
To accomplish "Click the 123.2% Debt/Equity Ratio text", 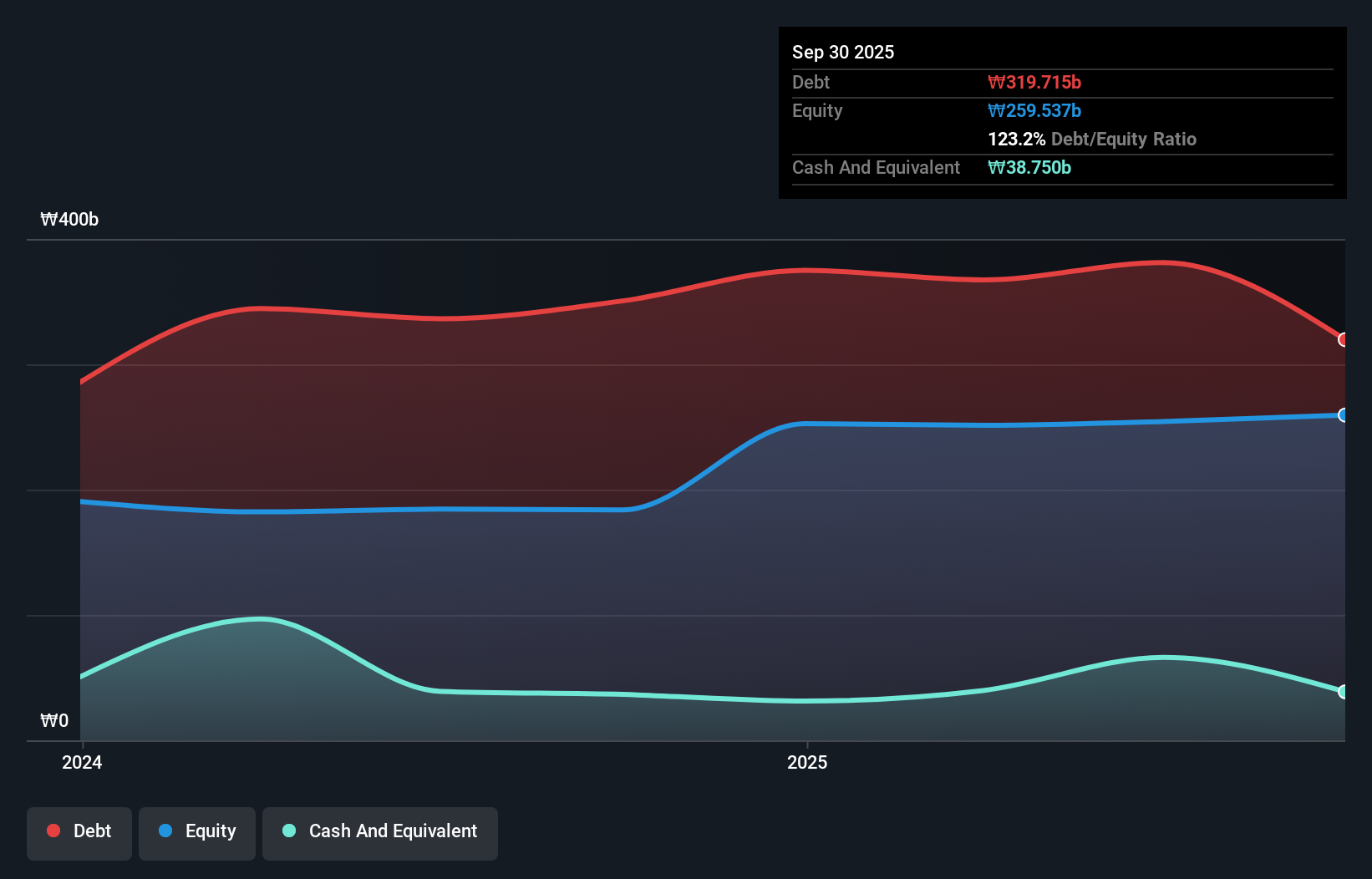I will coord(1092,139).
